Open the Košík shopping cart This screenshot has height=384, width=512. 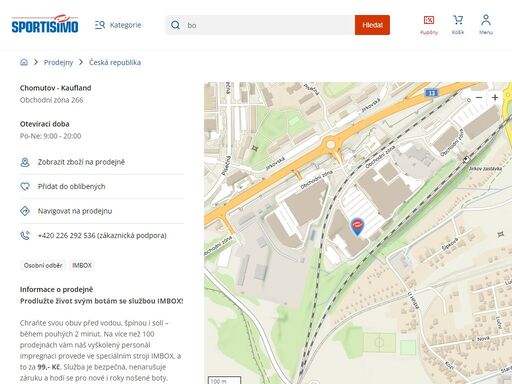458,25
